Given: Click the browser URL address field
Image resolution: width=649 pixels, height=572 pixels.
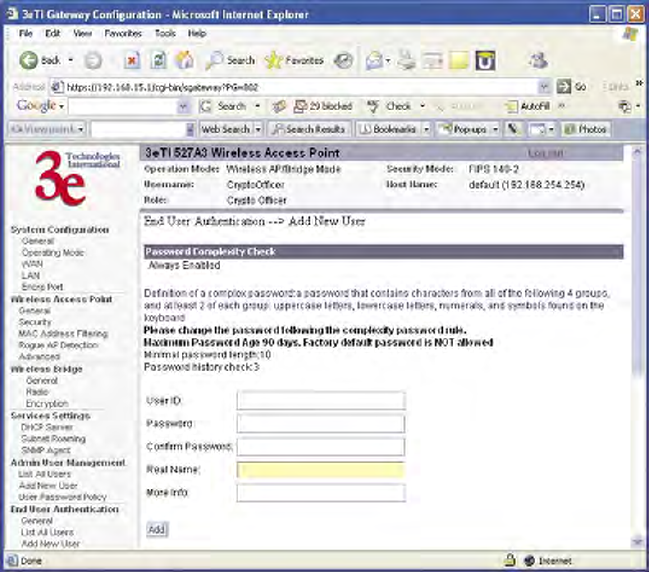Looking at the screenshot, I should (294, 87).
